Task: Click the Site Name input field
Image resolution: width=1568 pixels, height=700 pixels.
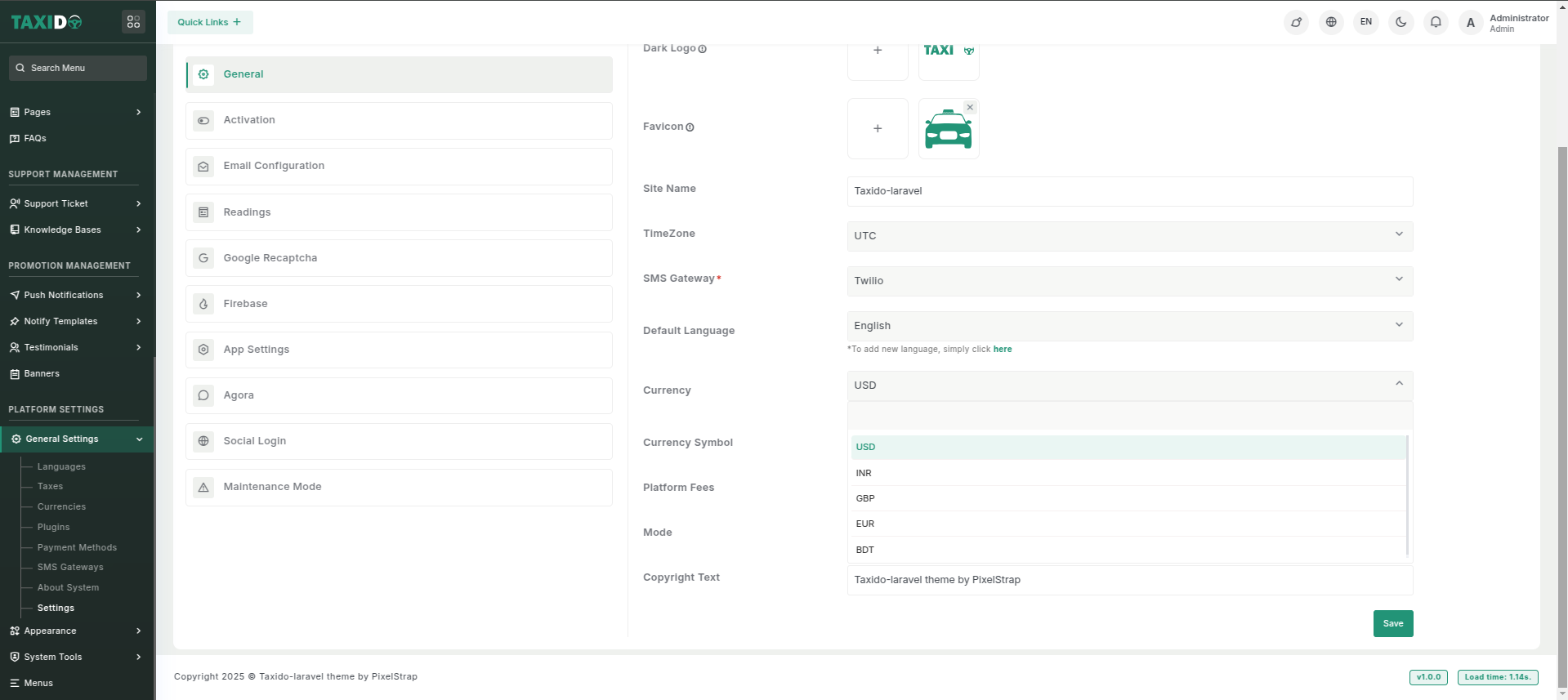Action: point(1129,191)
